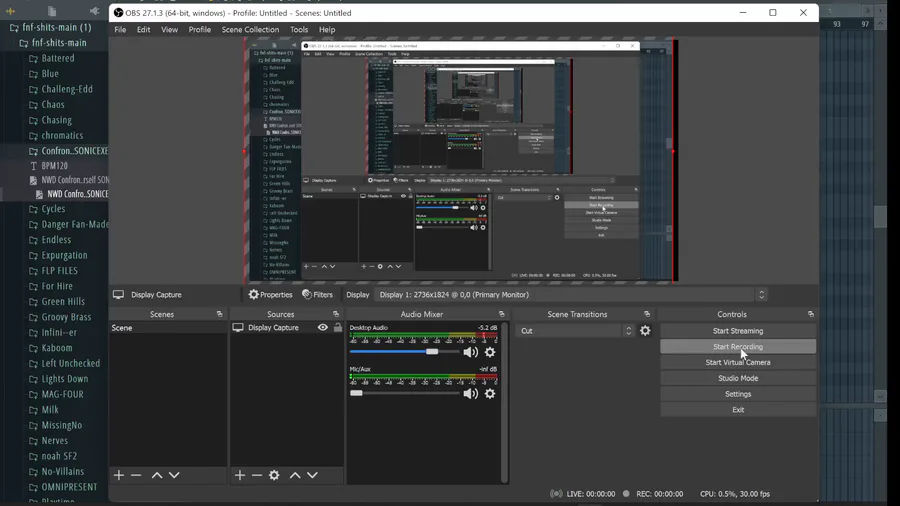Click the Exit button
The image size is (900, 506).
(x=738, y=410)
